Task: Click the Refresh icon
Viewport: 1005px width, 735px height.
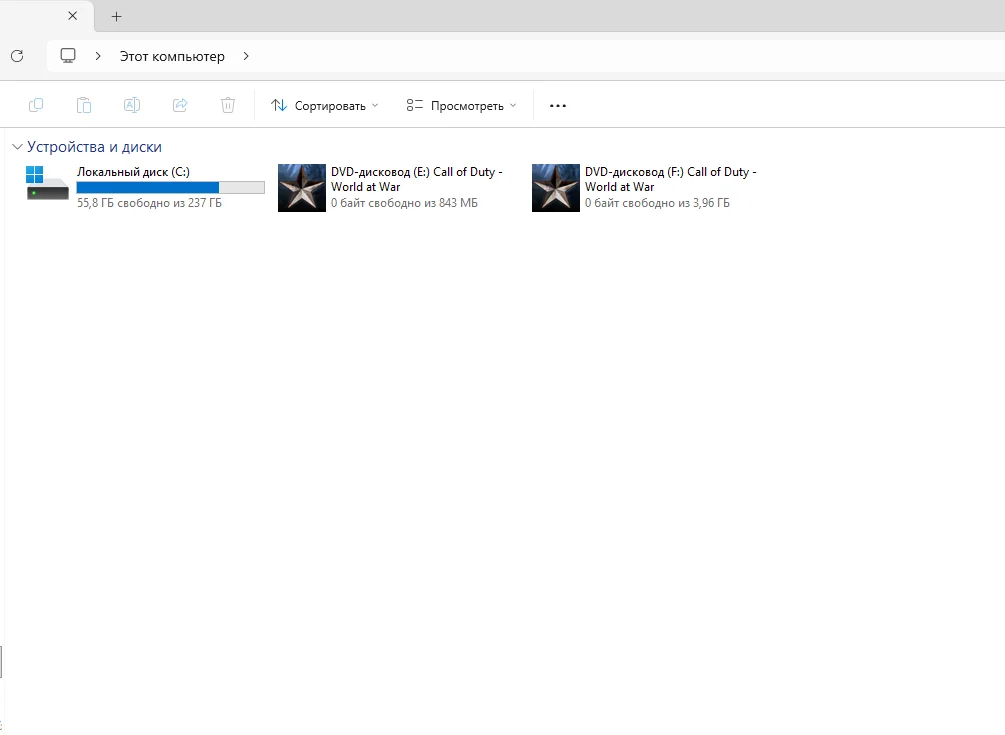Action: (17, 56)
